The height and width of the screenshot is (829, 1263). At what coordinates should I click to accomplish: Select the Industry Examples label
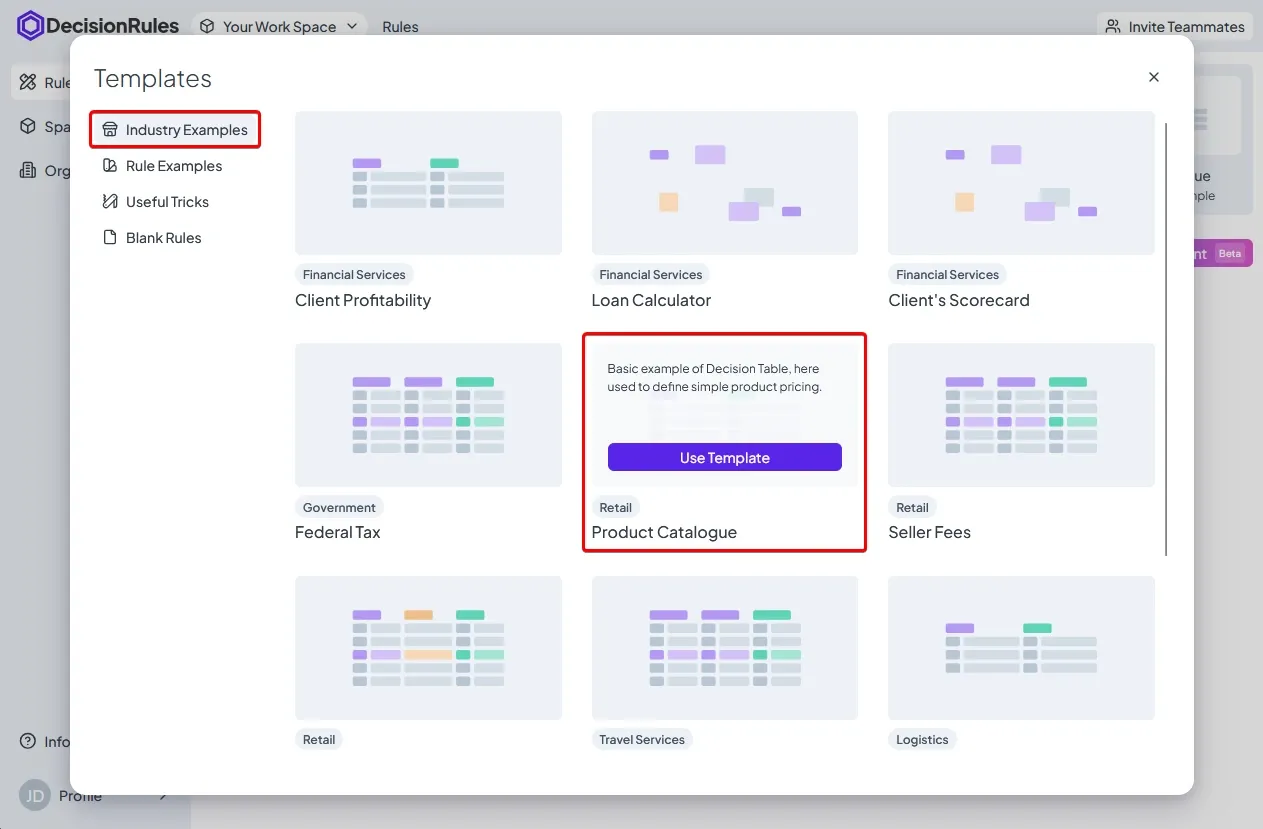[x=187, y=130]
